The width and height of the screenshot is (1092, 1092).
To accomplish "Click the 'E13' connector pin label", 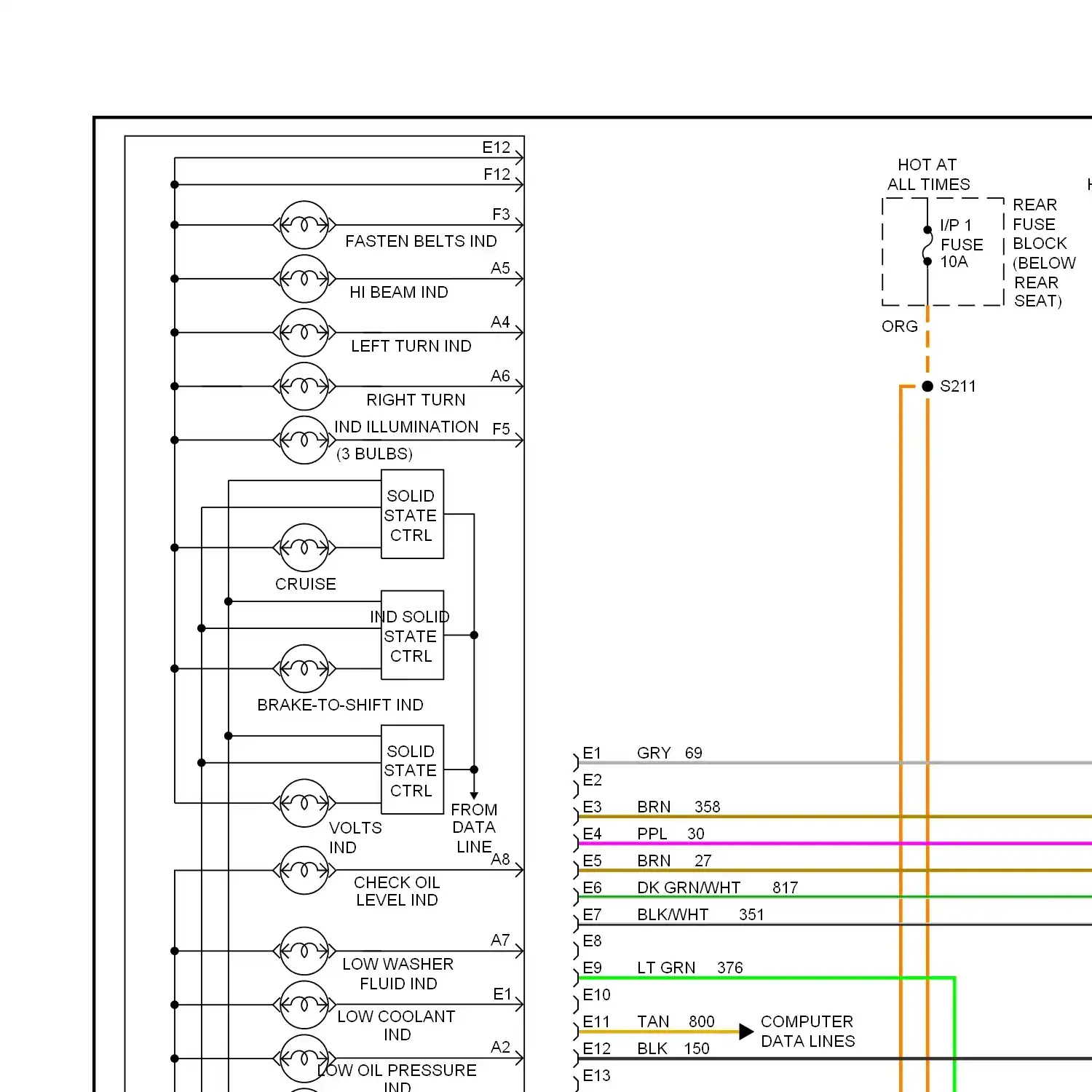I will tap(596, 1075).
